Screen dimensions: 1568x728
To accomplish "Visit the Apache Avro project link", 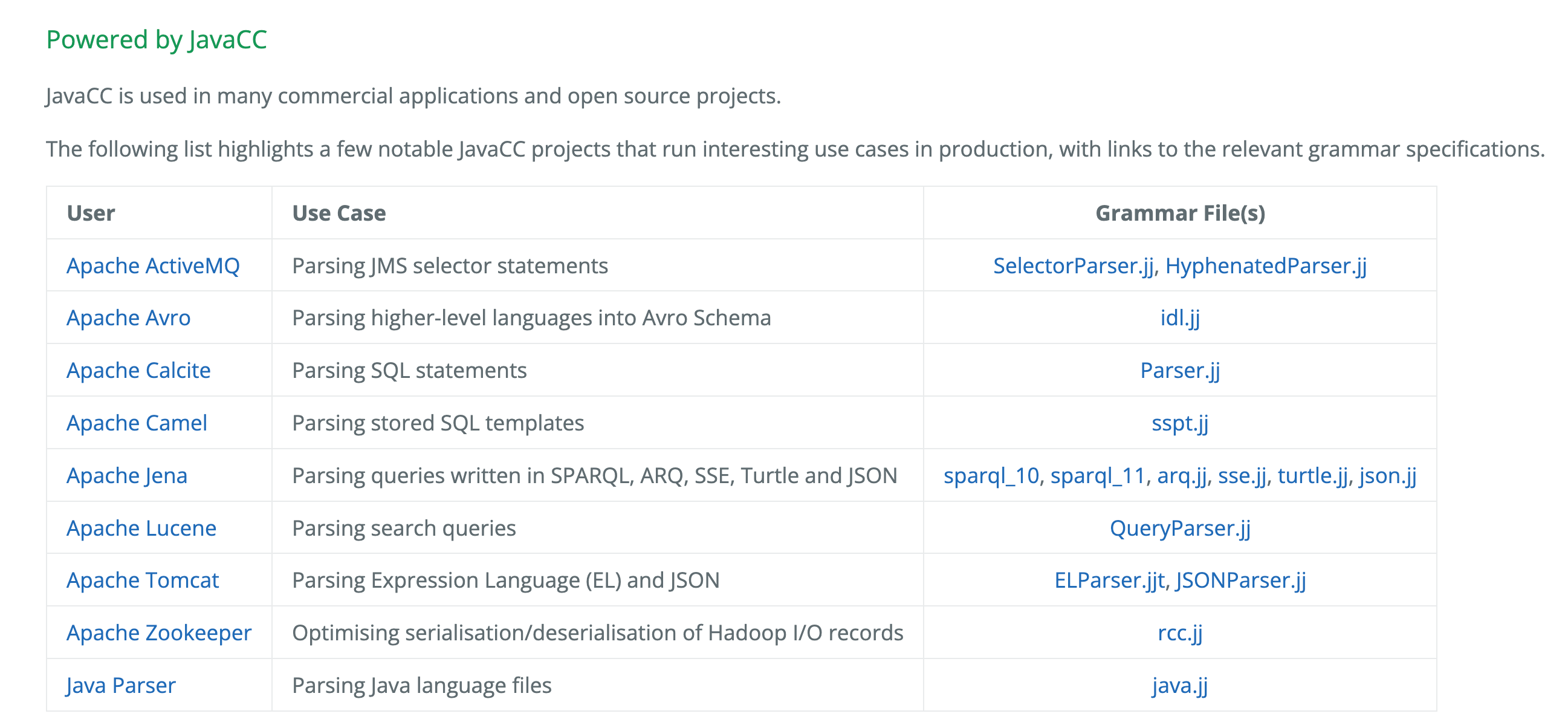I will tap(128, 318).
